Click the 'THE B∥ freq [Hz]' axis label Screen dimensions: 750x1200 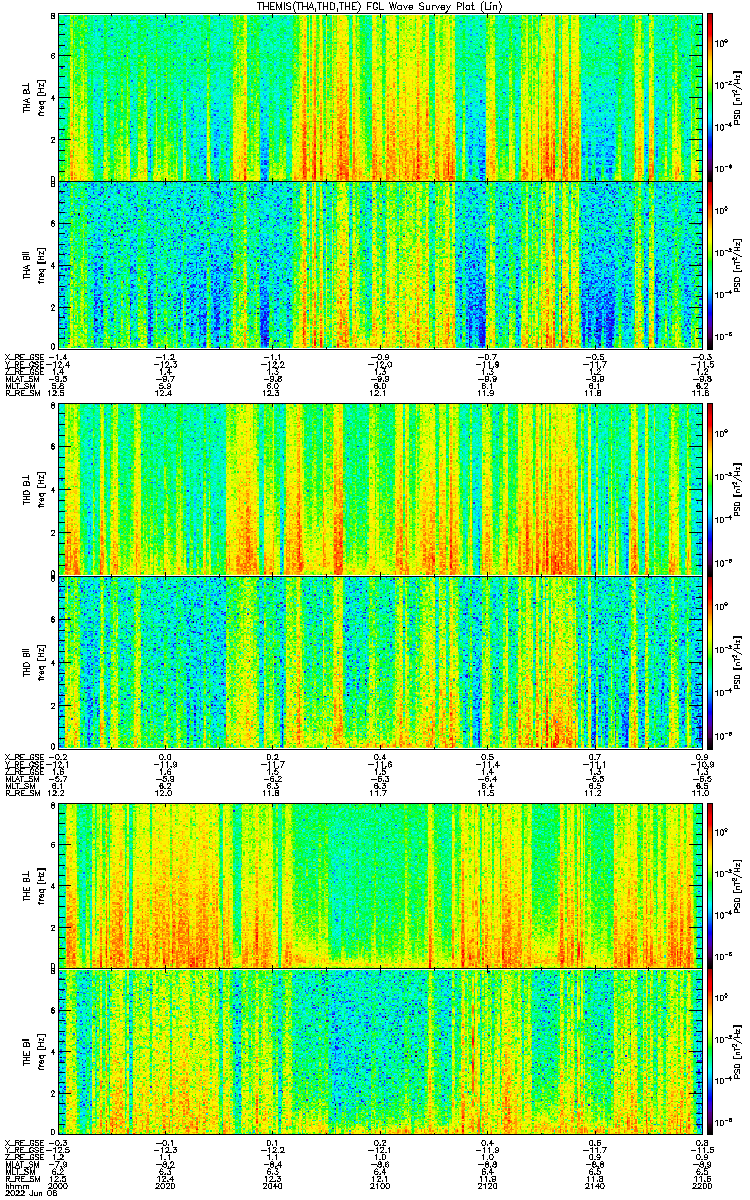point(34,1050)
